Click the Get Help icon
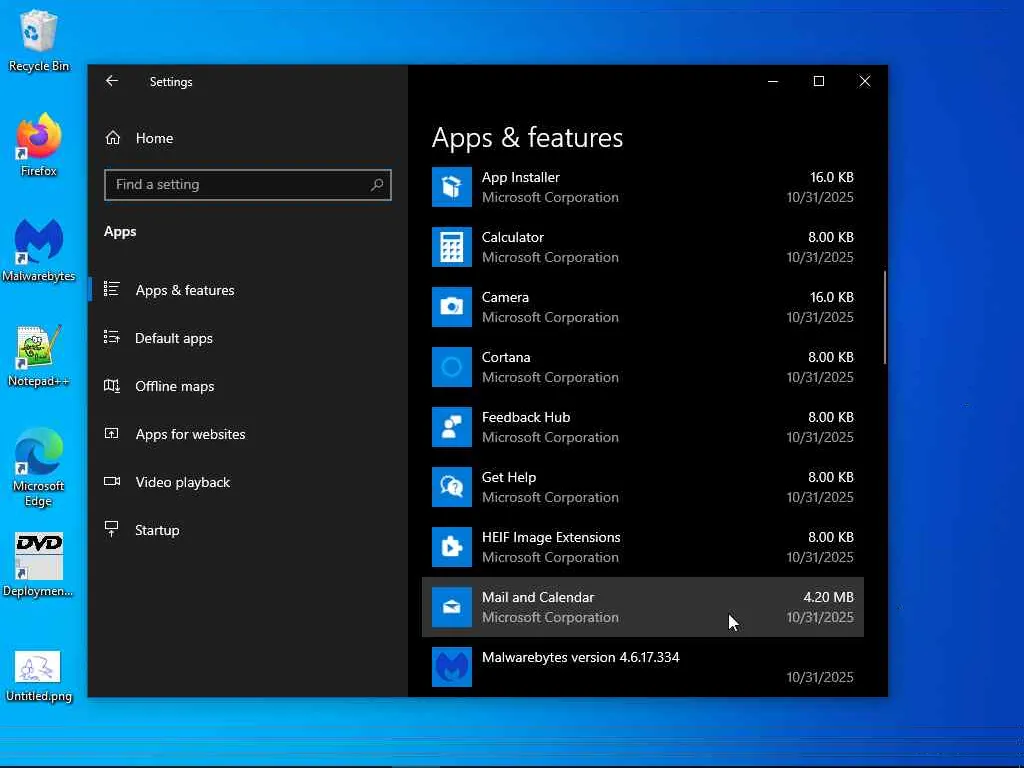Image resolution: width=1024 pixels, height=768 pixels. coord(451,487)
